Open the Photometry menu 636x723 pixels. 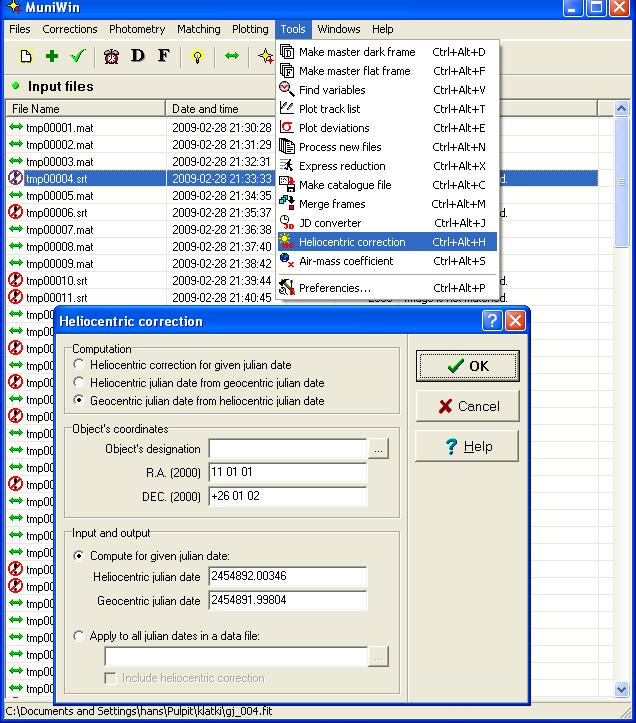138,29
